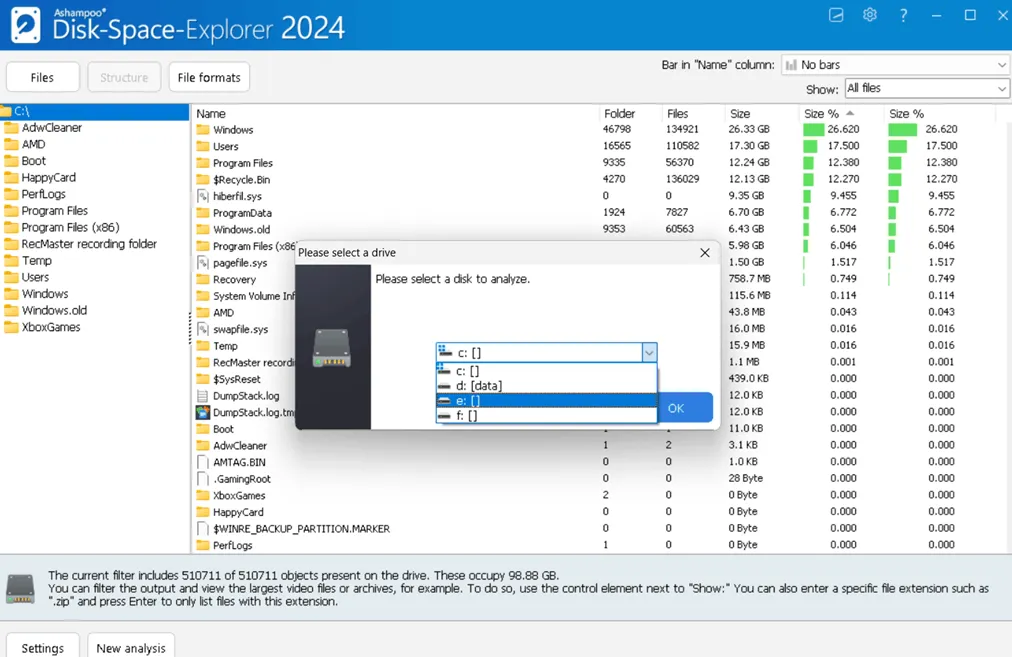Screen dimensions: 1012x657
Task: Switch to the File formats tab
Action: tap(209, 78)
